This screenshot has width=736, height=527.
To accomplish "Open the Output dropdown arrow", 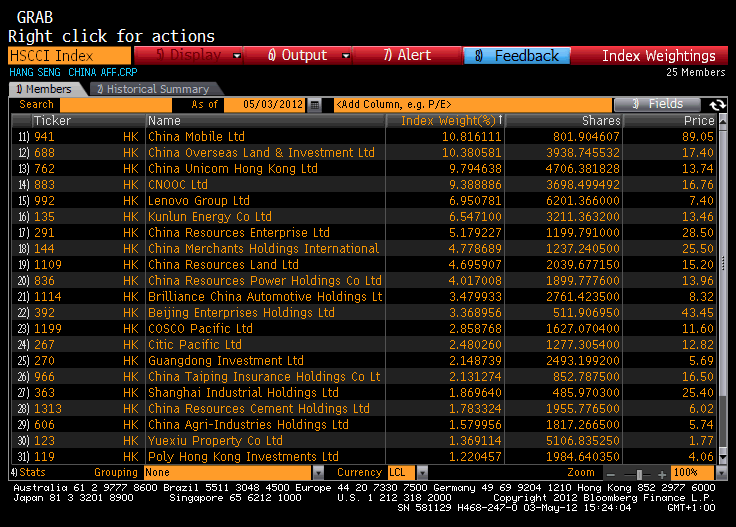I will pos(340,56).
